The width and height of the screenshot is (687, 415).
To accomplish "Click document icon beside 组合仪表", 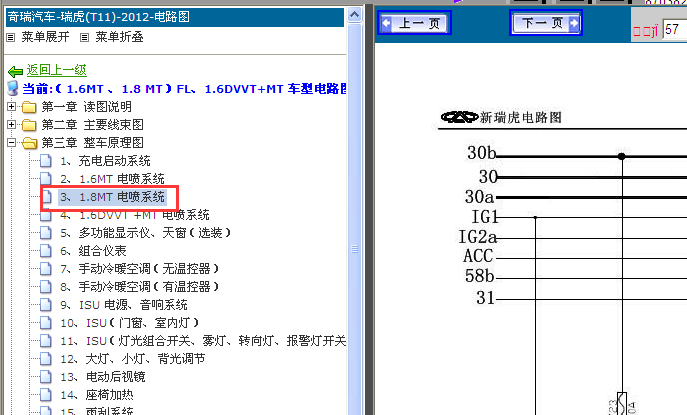I will pyautogui.click(x=46, y=251).
